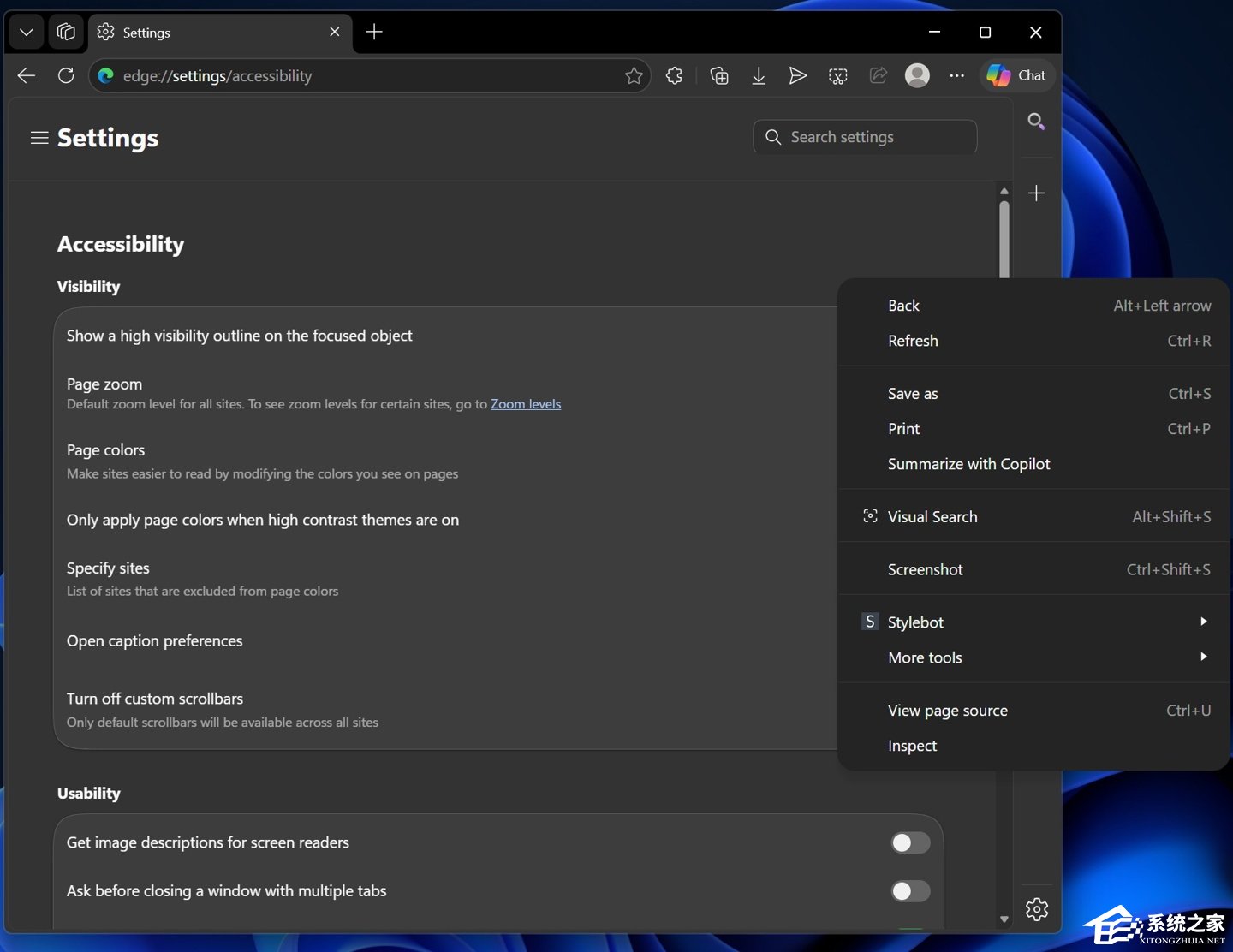Toggle the Settings hamburger navigation menu
This screenshot has width=1233, height=952.
pyautogui.click(x=39, y=138)
